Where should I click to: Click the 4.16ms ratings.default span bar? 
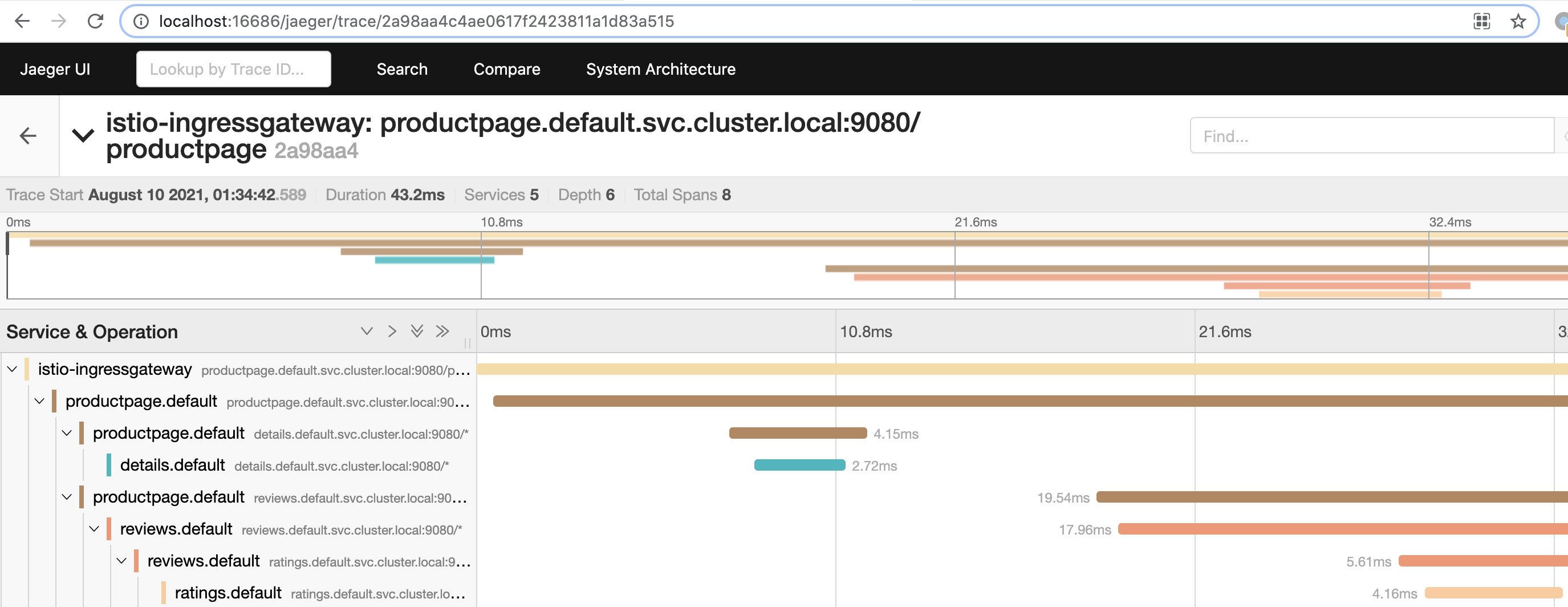[1494, 593]
